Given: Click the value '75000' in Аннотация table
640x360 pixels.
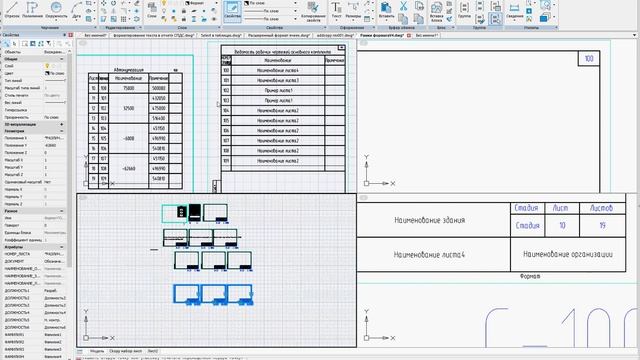Looking at the screenshot, I should [x=129, y=88].
